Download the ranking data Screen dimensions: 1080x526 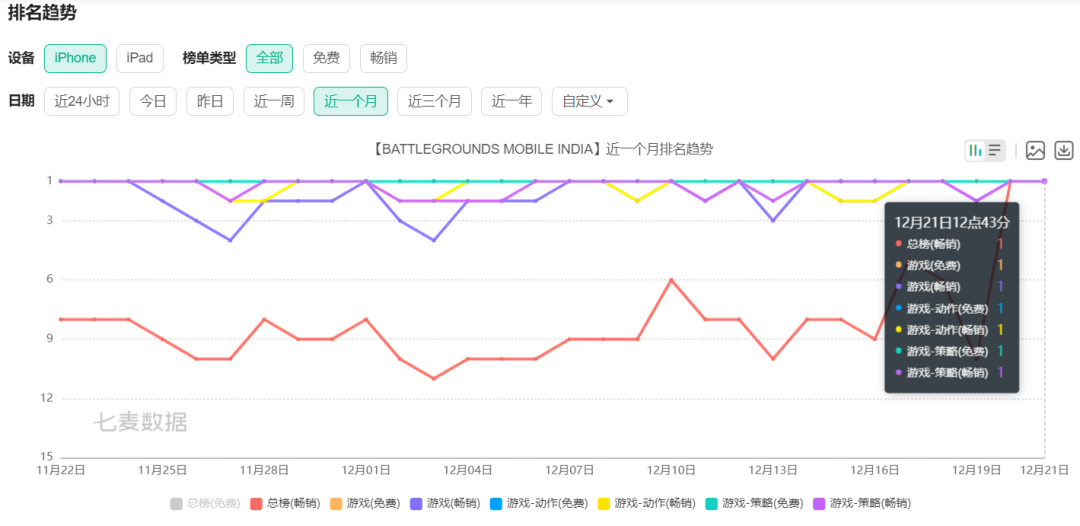(1064, 150)
